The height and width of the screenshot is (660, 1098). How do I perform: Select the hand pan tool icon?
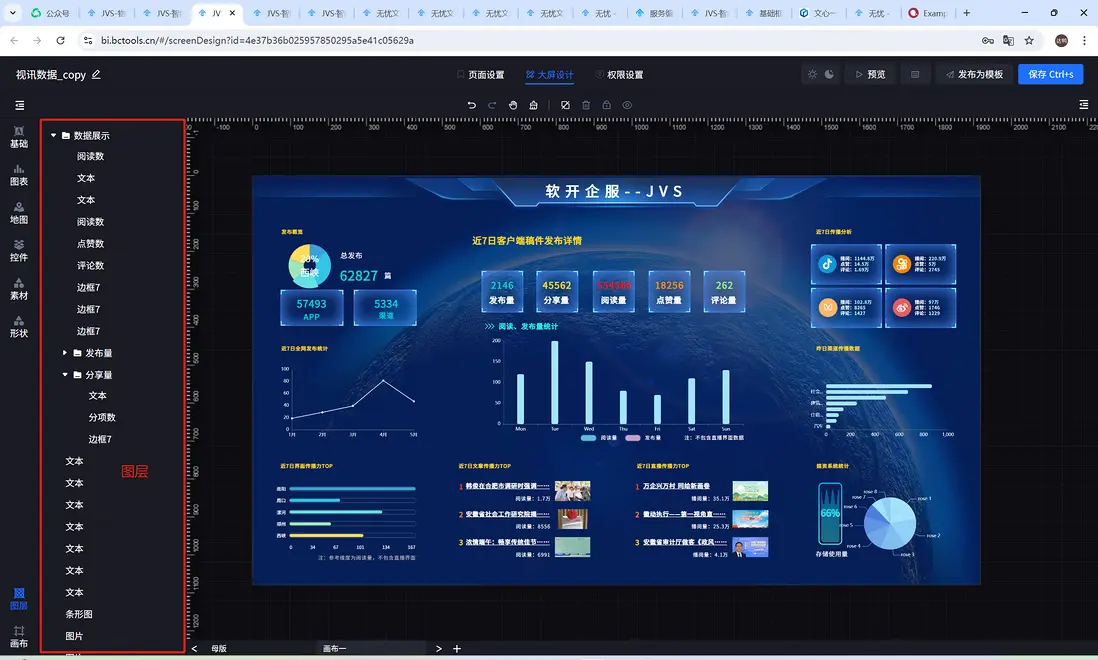pos(513,105)
